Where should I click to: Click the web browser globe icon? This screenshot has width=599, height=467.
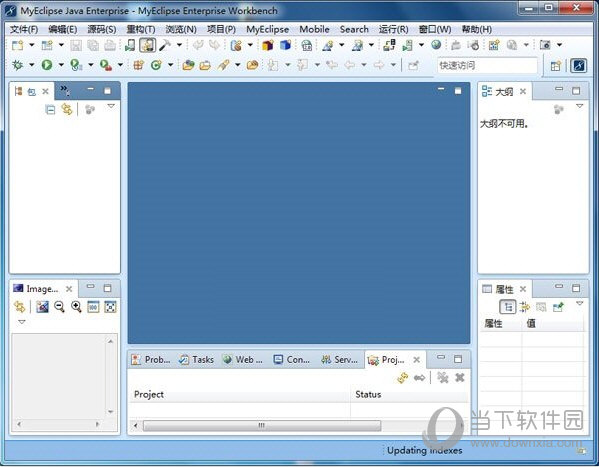point(436,45)
